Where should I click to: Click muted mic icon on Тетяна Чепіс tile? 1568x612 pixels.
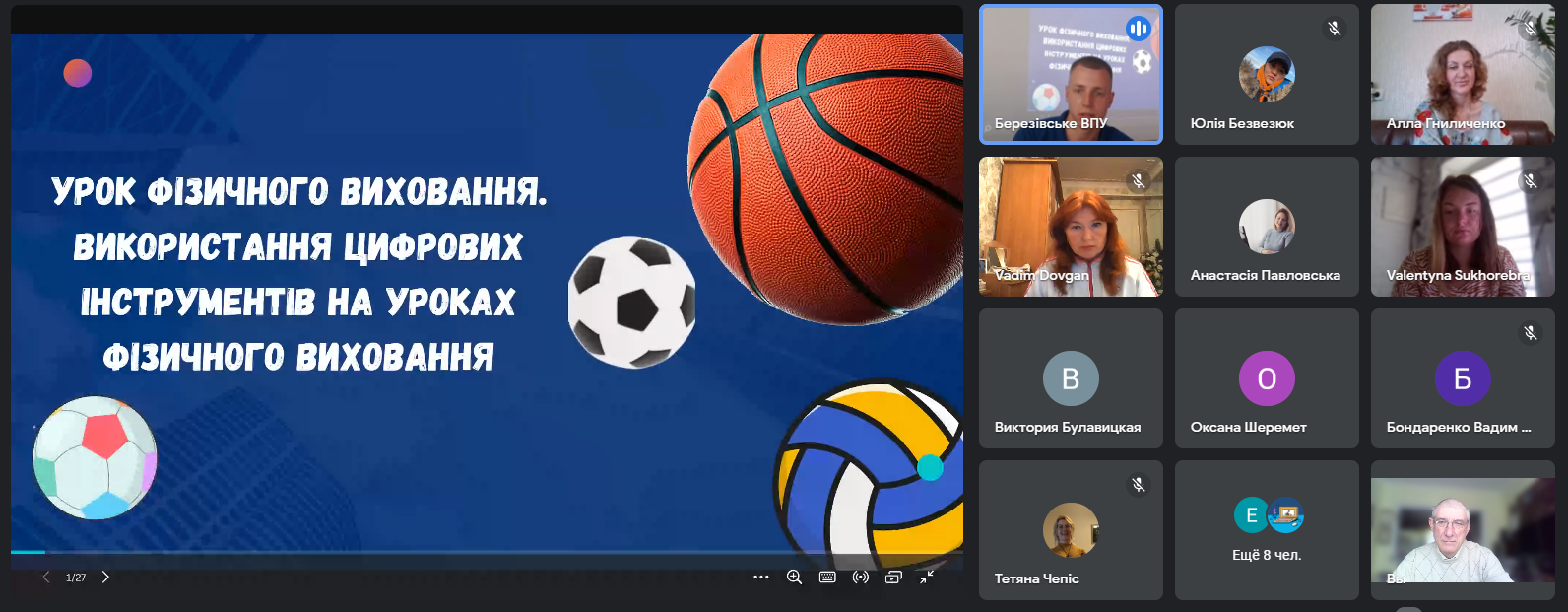tap(1139, 484)
